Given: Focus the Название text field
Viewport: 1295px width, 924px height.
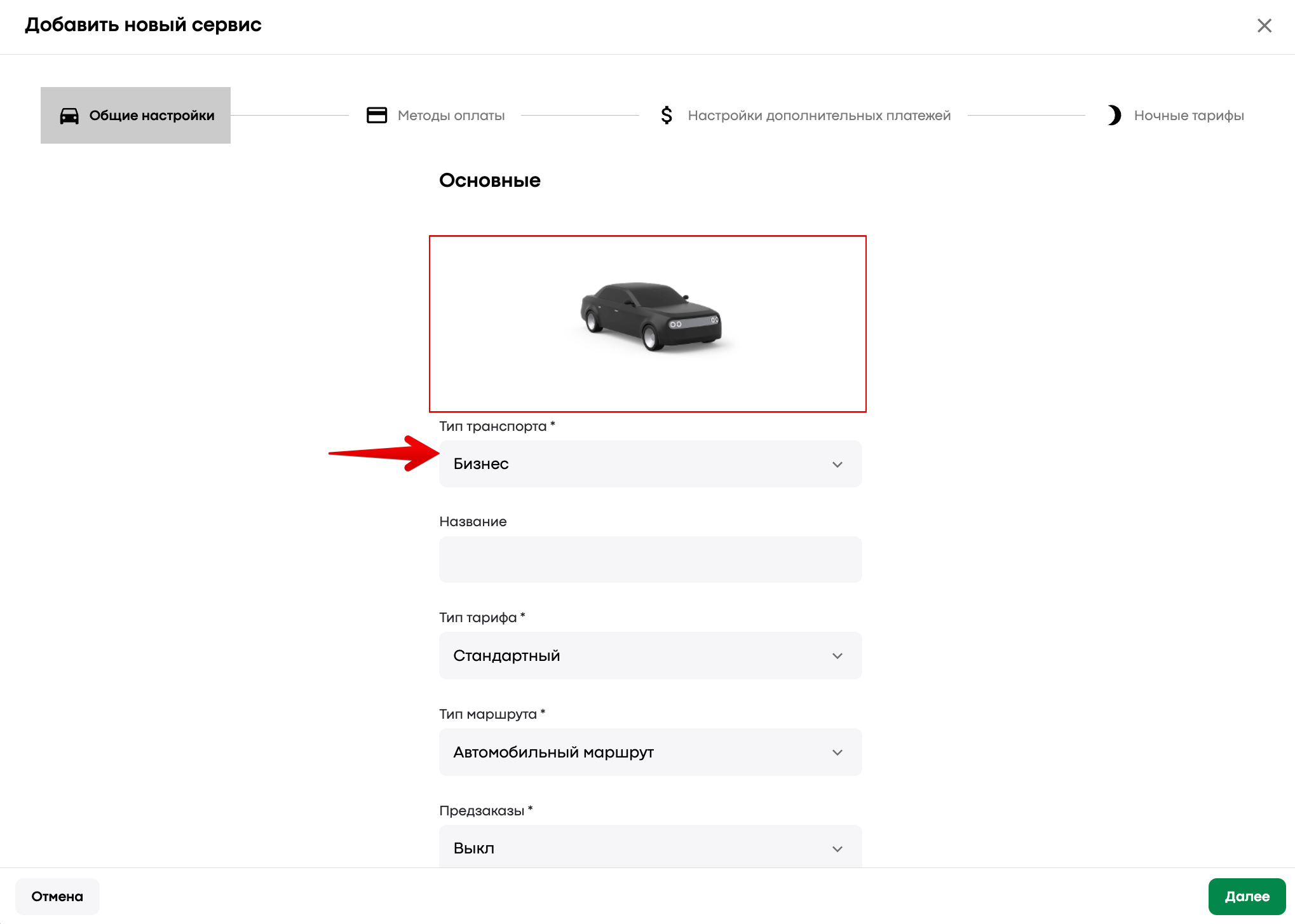Looking at the screenshot, I should 650,559.
